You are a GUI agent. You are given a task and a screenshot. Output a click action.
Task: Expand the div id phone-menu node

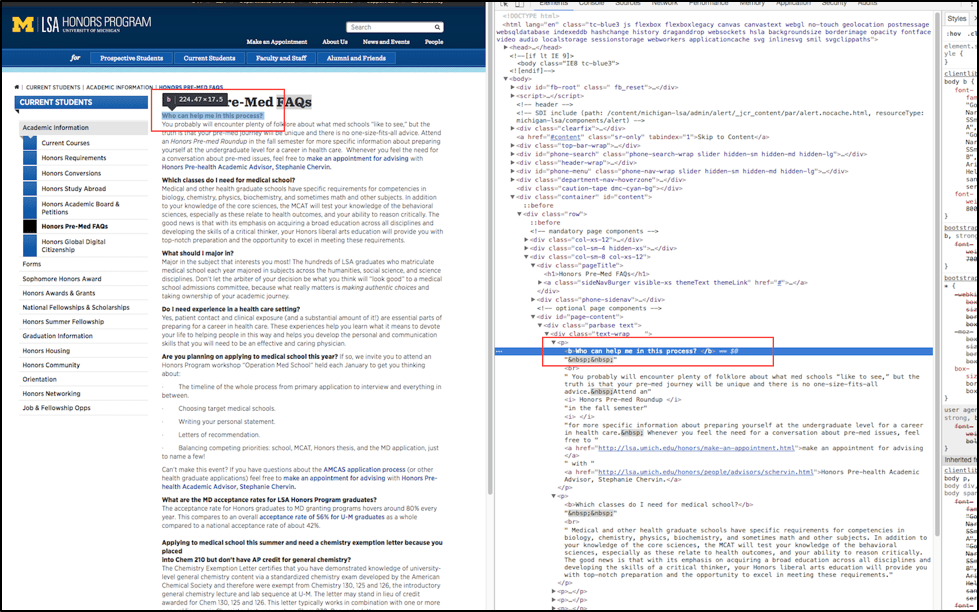(513, 171)
